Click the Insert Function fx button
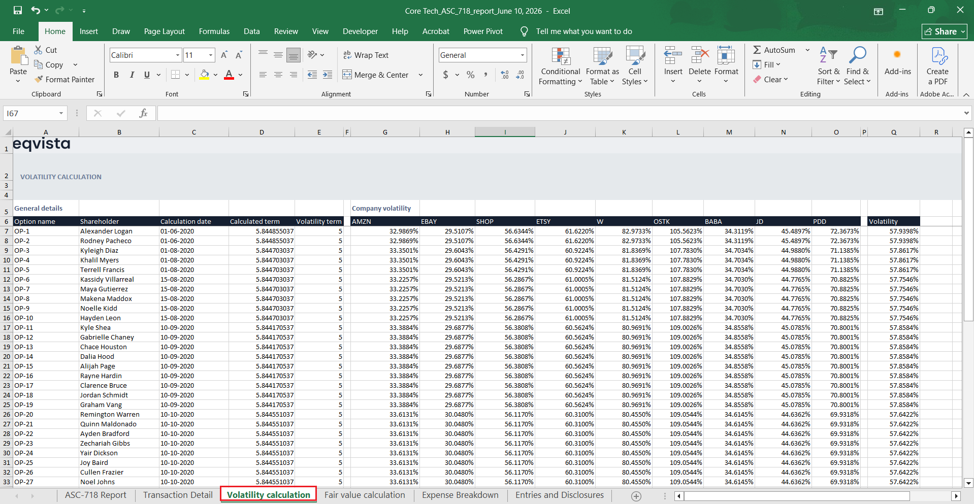Screen dimensions: 974x504 143,113
